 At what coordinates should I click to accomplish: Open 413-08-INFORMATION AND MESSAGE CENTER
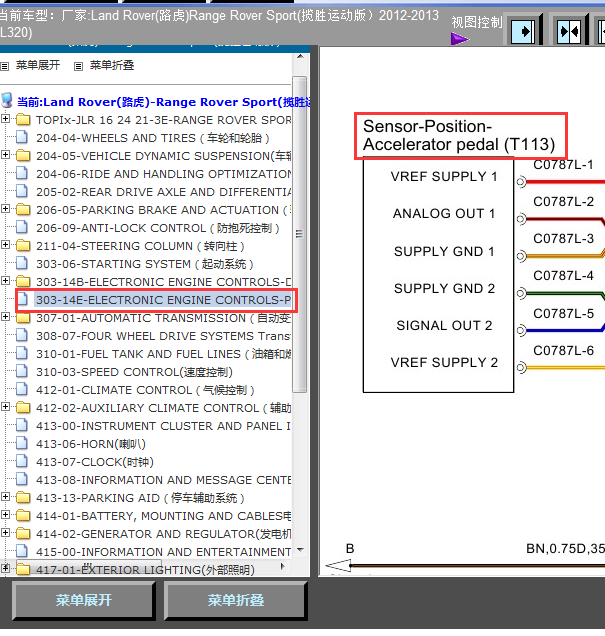(163, 480)
